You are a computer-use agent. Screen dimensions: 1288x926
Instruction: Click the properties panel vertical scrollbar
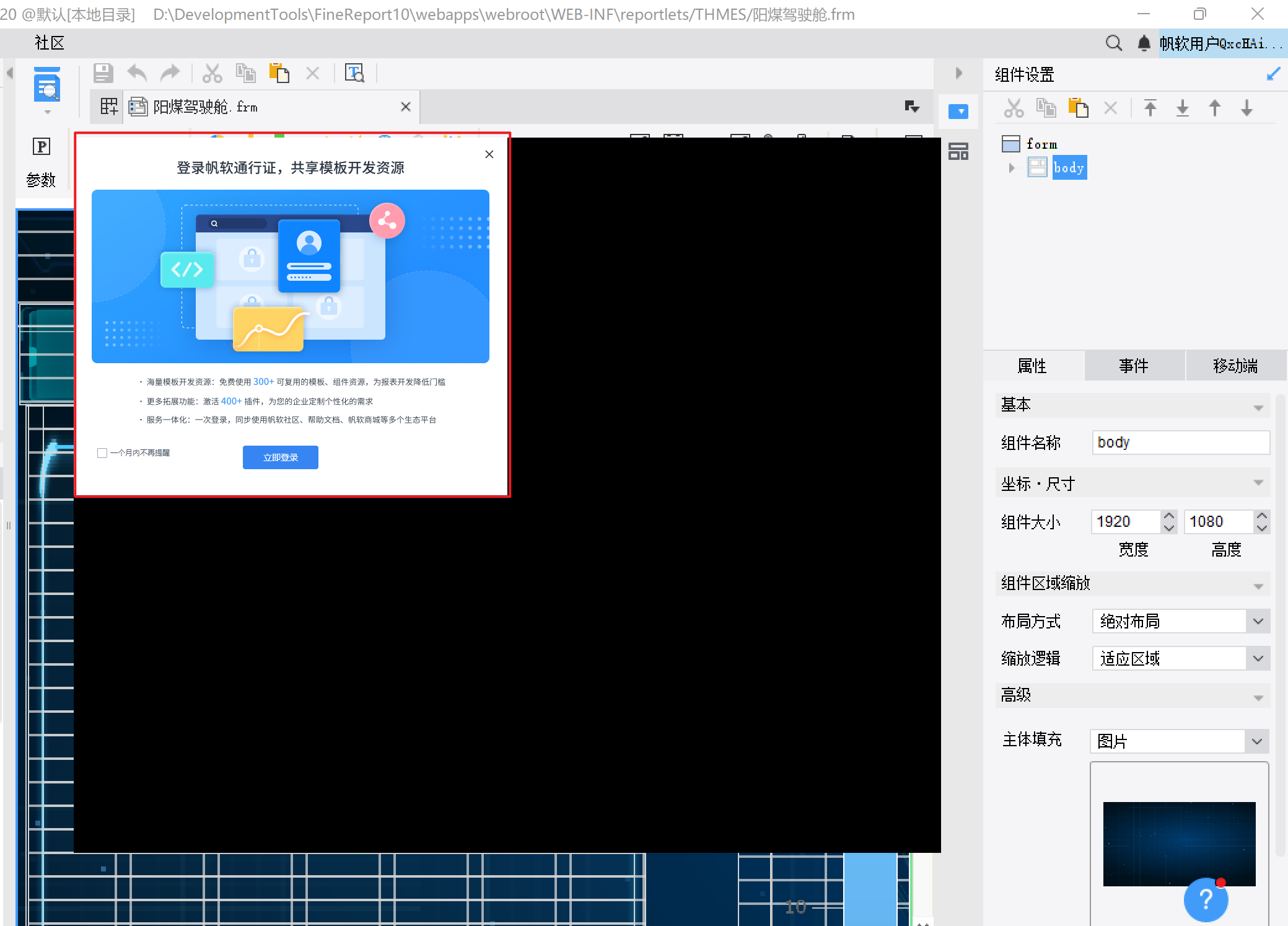coord(1280,626)
